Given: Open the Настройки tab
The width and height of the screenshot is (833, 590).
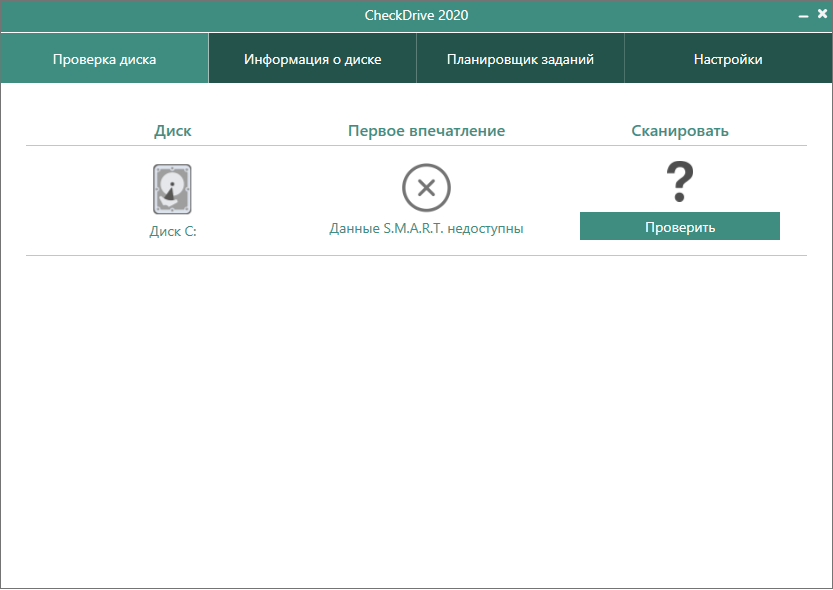Looking at the screenshot, I should [728, 58].
